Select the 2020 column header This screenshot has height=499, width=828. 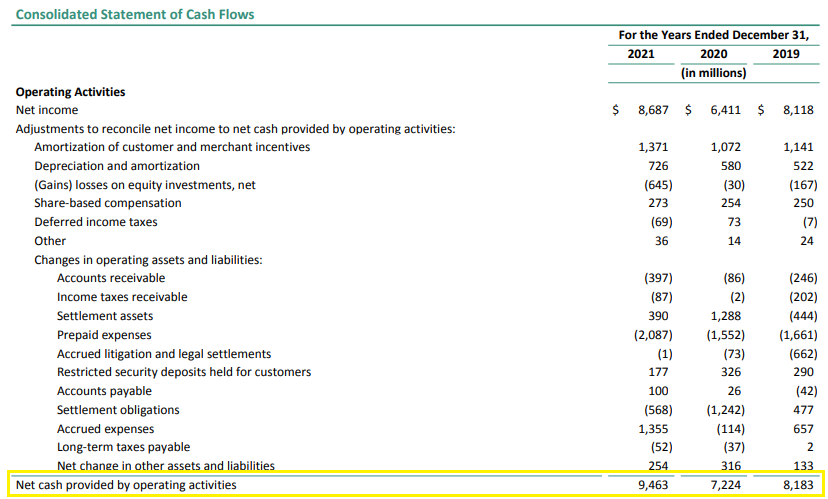coord(713,54)
